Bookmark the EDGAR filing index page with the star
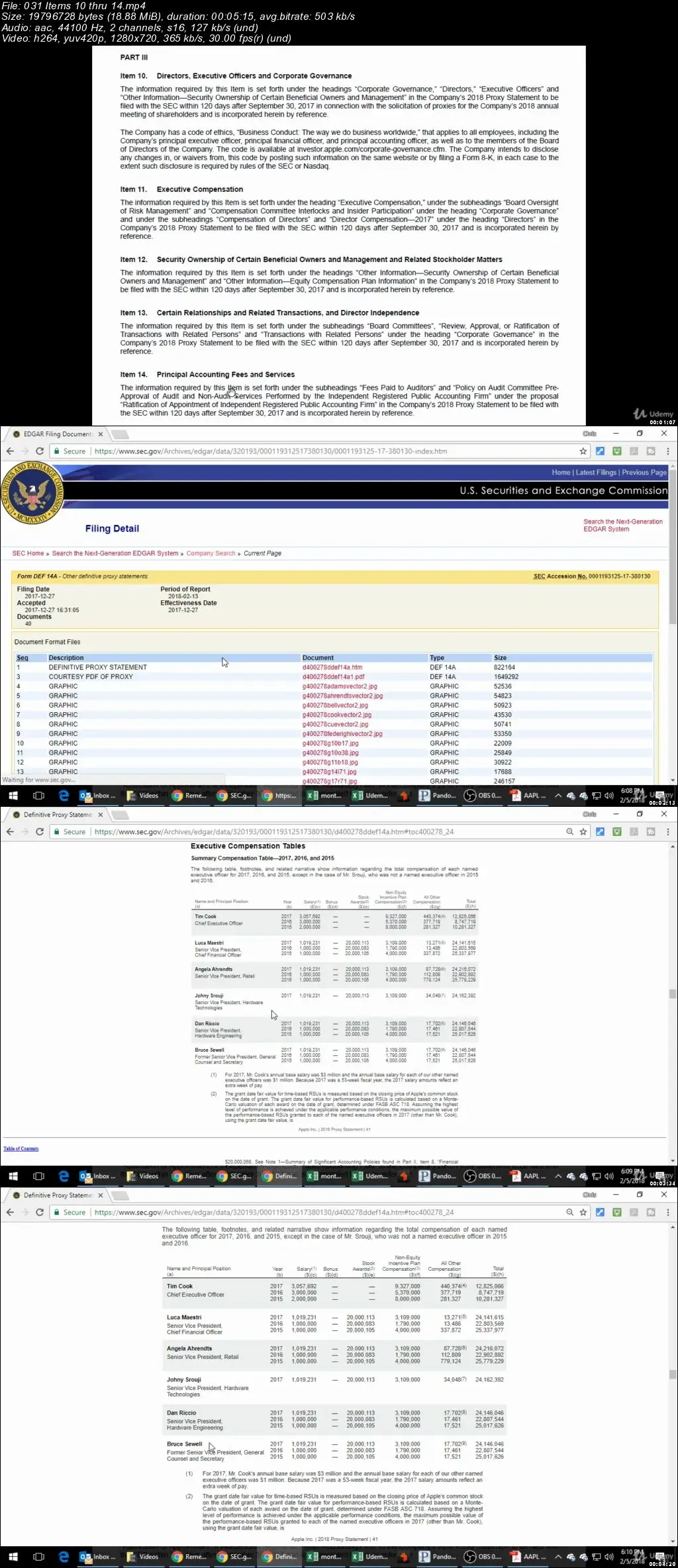Screen dimensions: 678x1568 [x=583, y=451]
